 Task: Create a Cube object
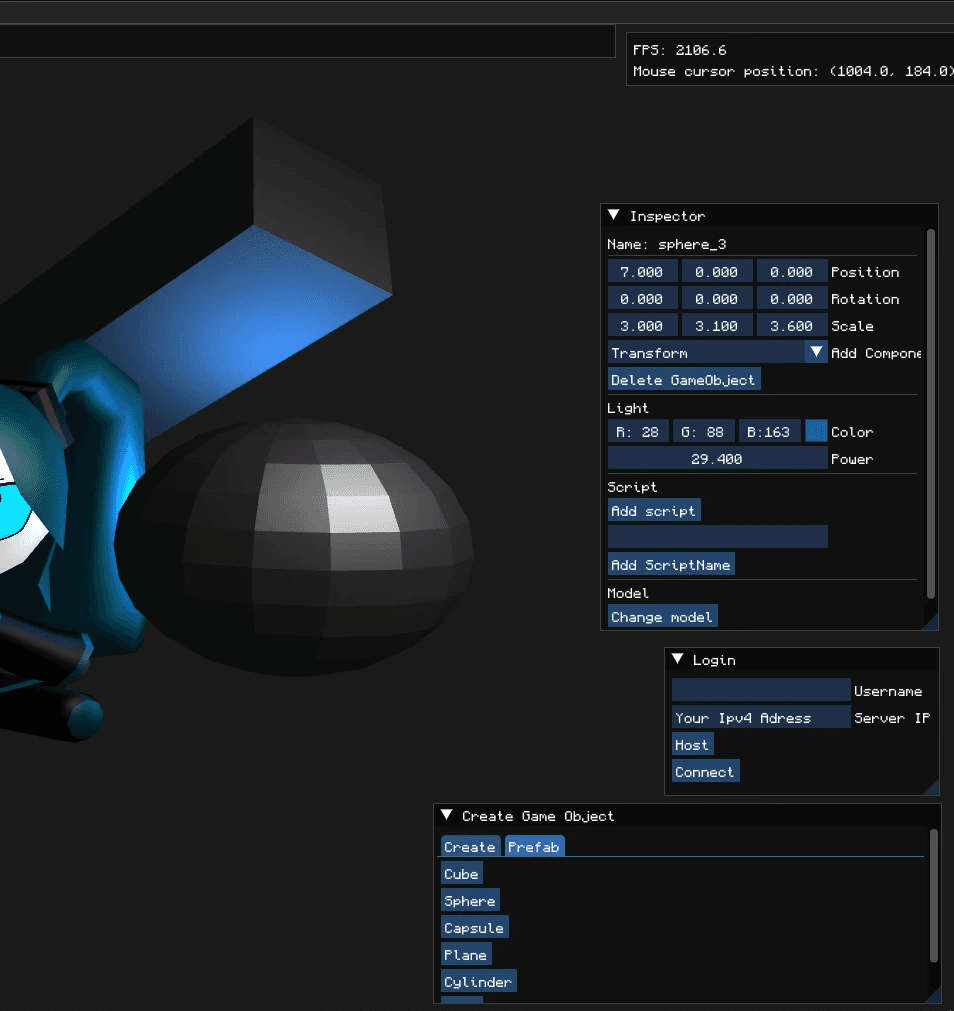point(462,874)
